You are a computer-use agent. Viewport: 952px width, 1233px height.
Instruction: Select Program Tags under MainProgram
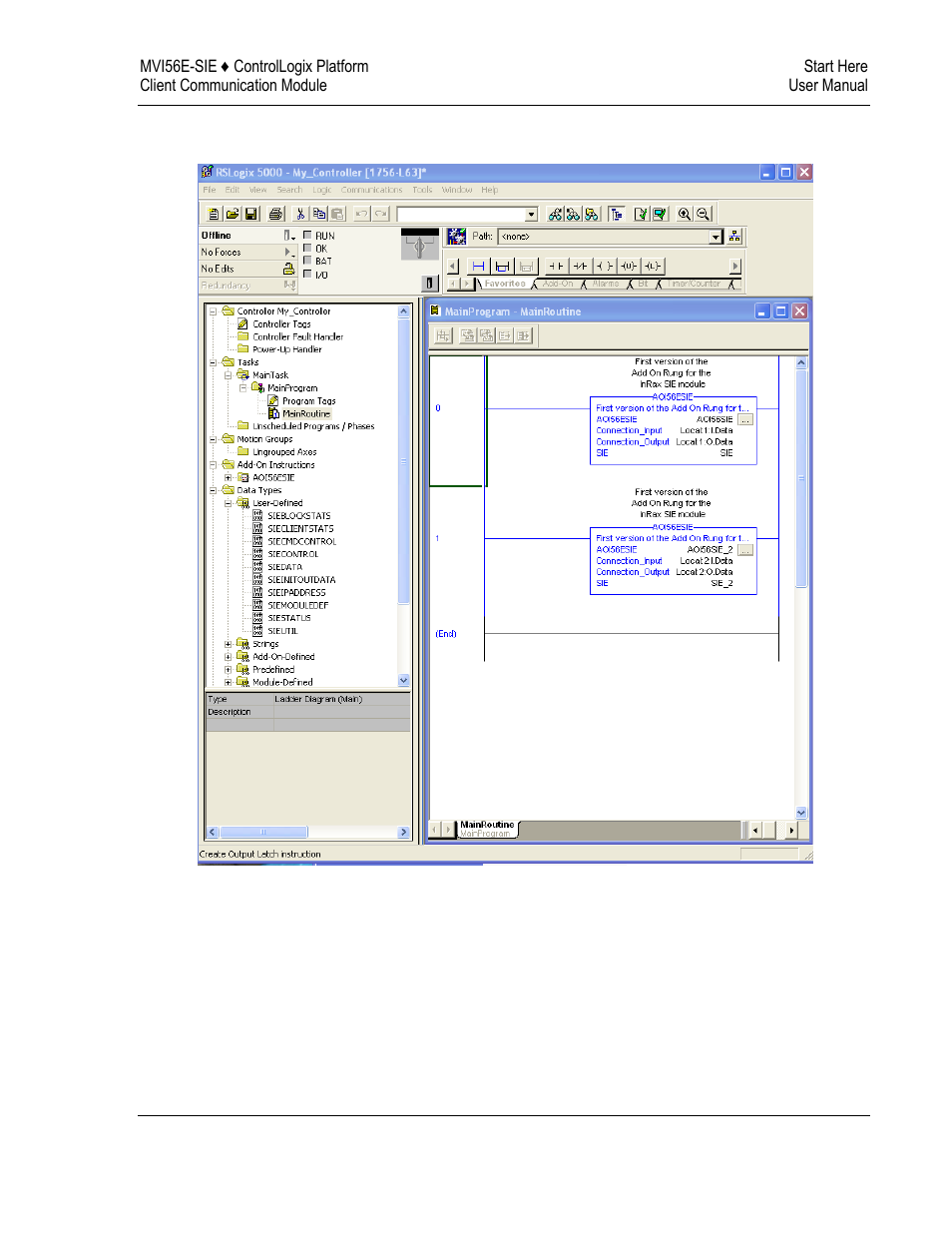pos(308,401)
